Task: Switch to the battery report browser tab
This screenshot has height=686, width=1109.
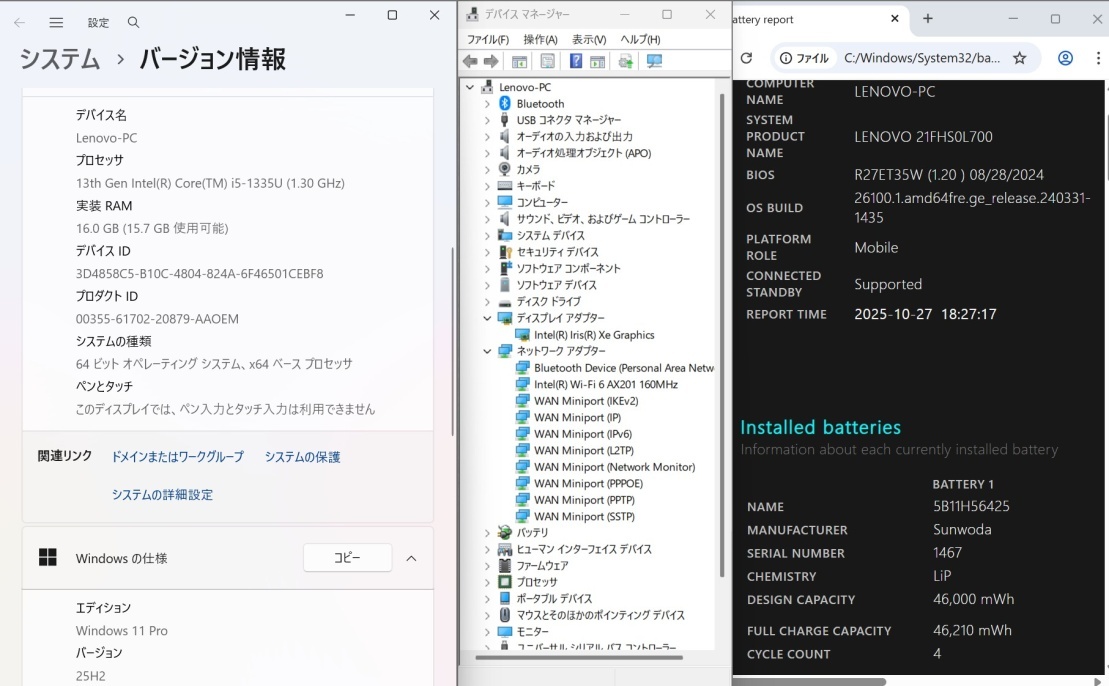Action: [x=800, y=18]
